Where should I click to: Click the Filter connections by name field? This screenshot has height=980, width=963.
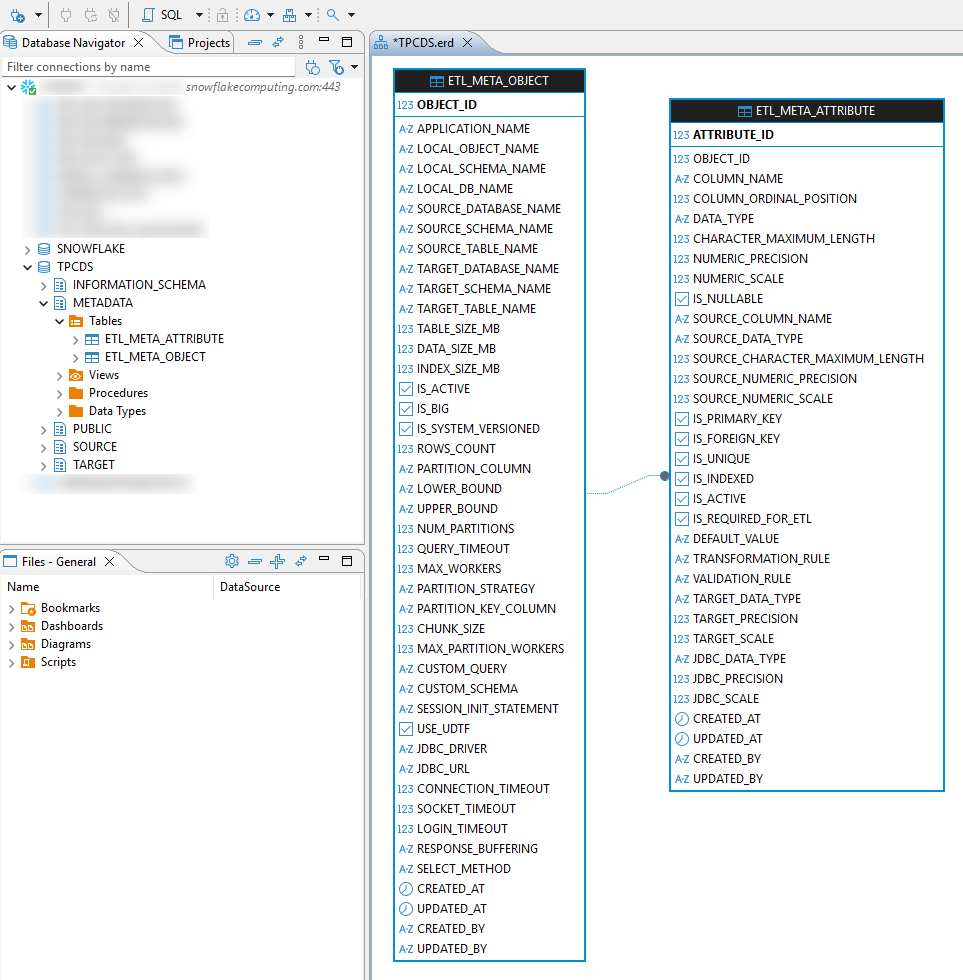point(150,67)
